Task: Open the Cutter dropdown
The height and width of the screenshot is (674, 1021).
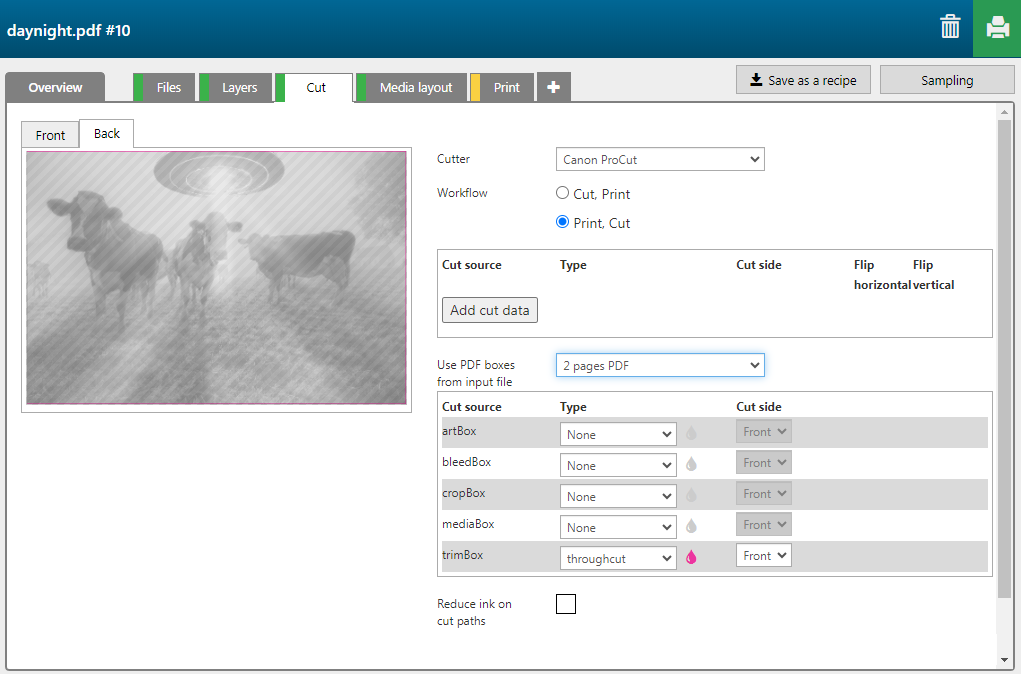Action: coord(660,160)
